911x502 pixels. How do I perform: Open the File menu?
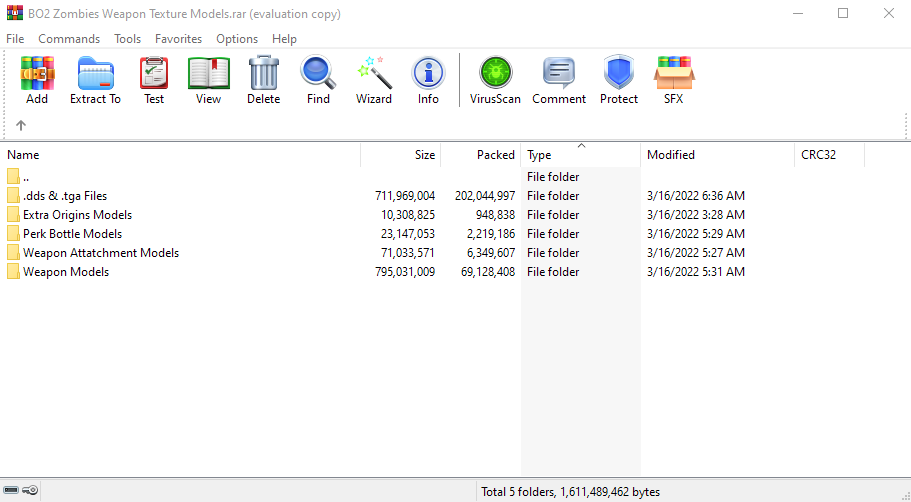click(x=15, y=39)
